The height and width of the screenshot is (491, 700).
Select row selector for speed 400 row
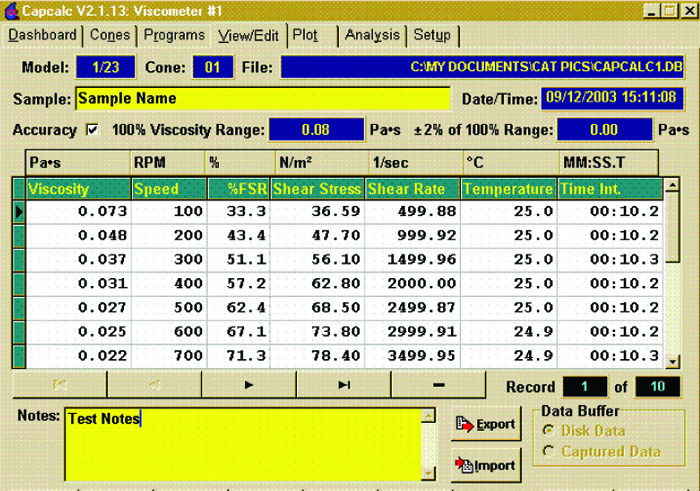19,284
